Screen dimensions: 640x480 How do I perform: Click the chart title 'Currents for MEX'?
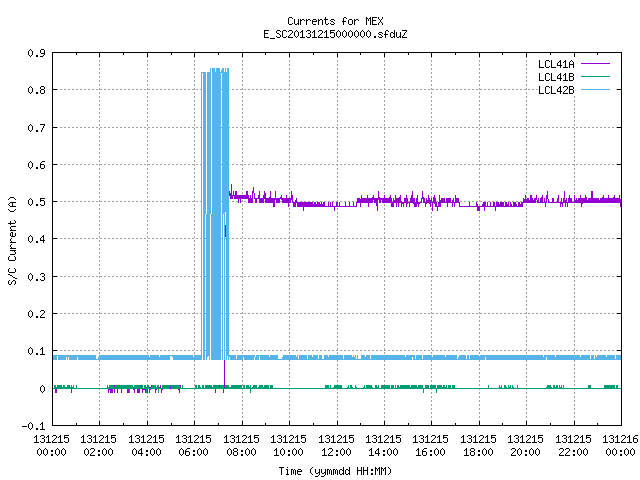(335, 21)
